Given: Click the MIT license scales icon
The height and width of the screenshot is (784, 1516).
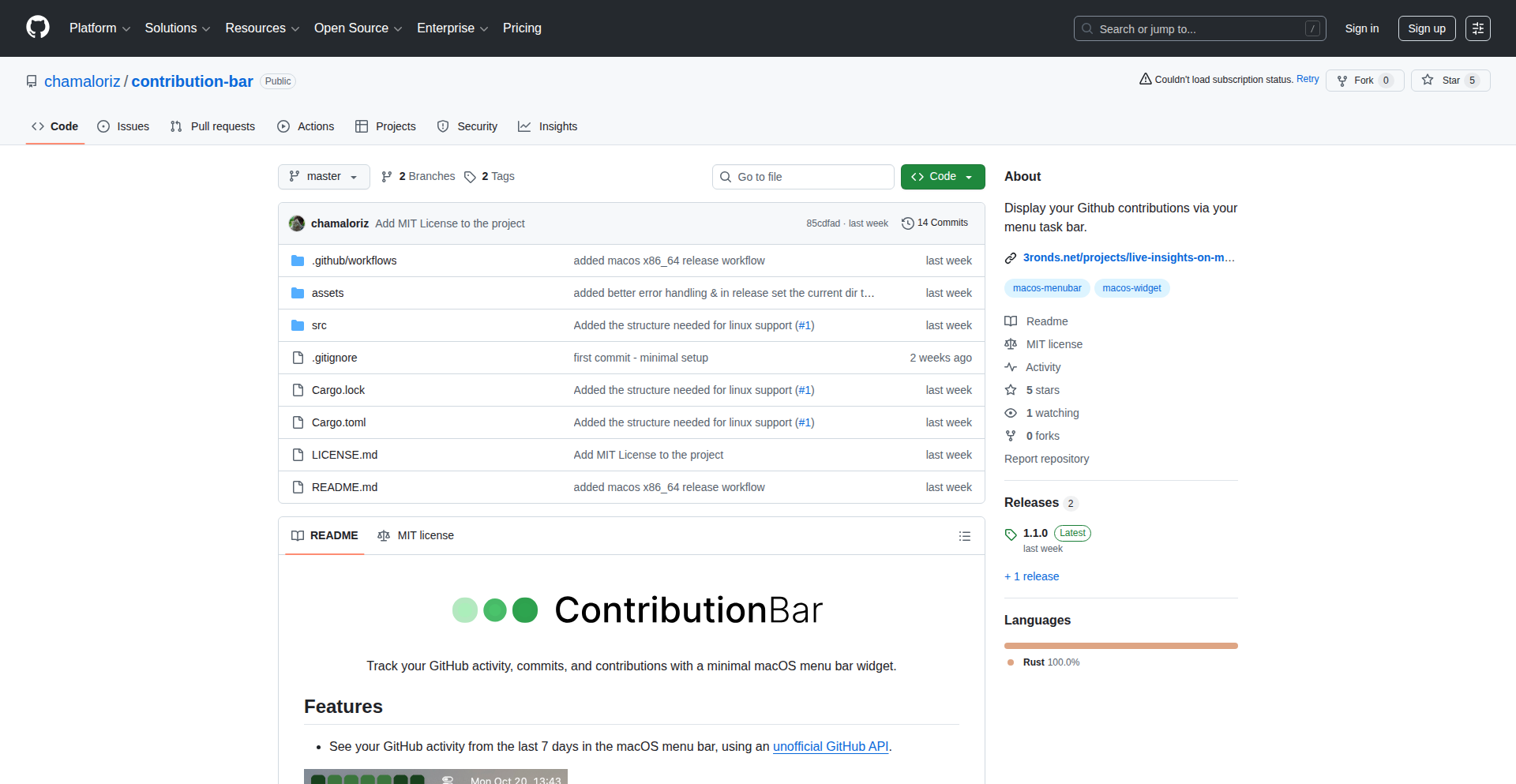Looking at the screenshot, I should 1011,343.
